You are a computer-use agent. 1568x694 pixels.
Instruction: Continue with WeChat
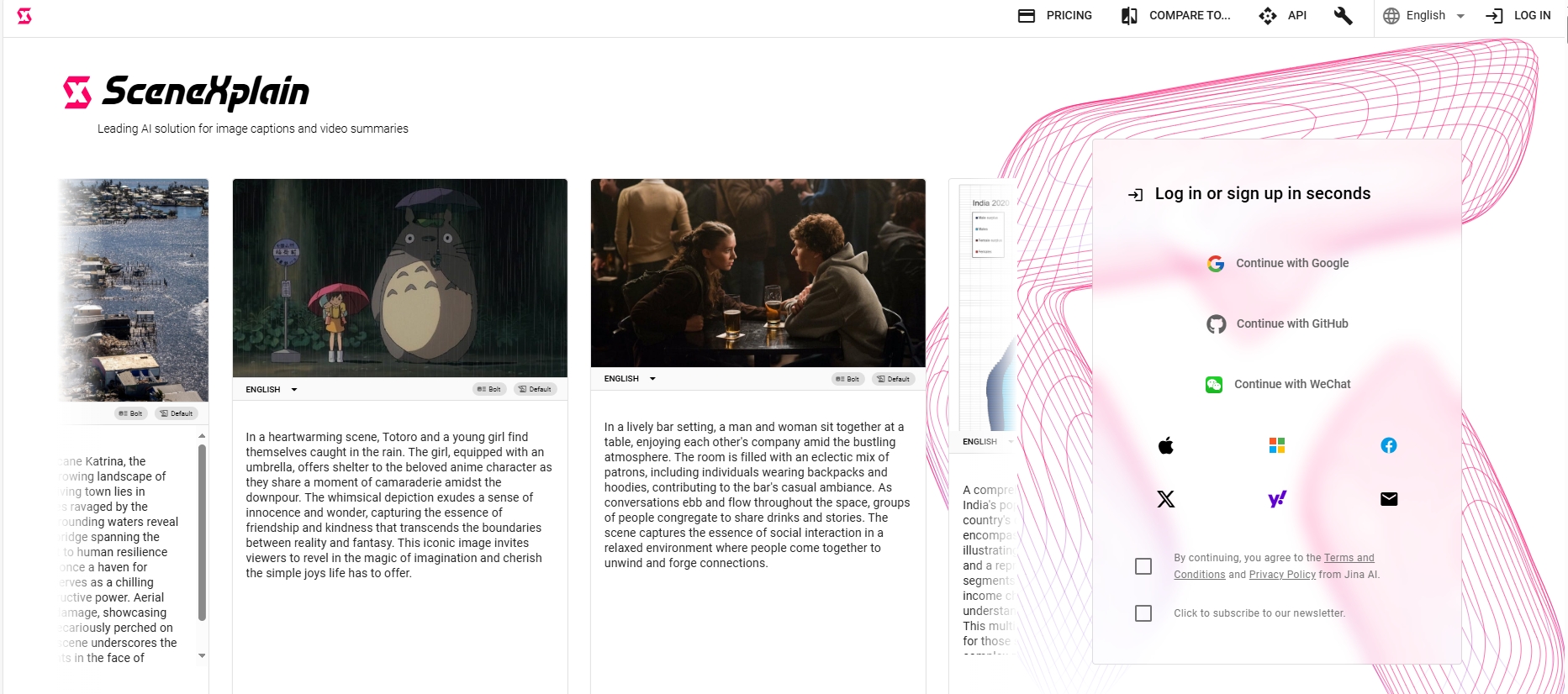click(x=1277, y=384)
